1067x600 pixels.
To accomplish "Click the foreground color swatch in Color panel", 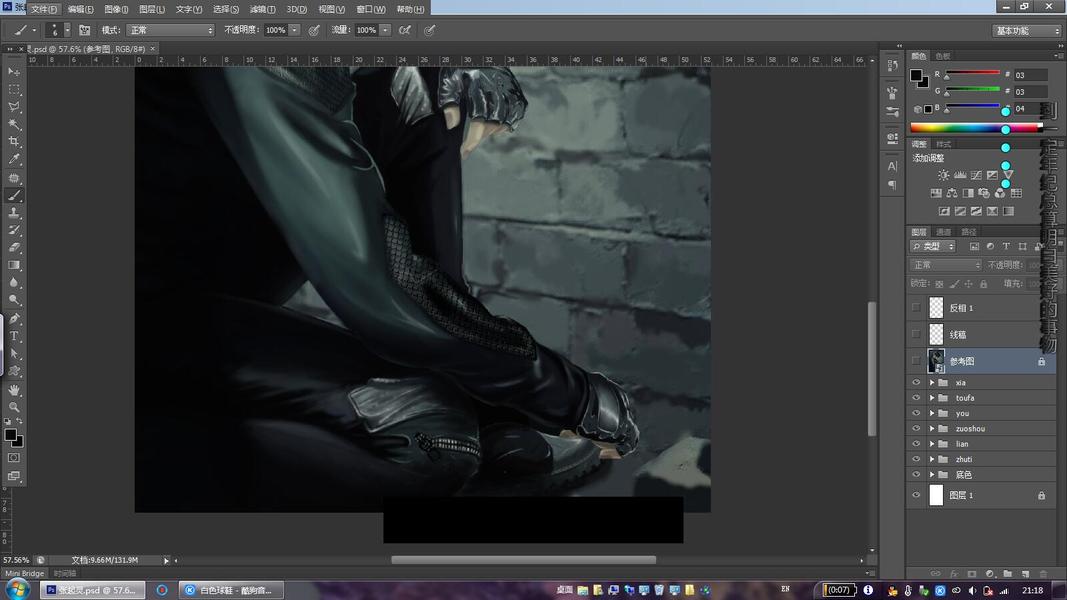I will [916, 75].
